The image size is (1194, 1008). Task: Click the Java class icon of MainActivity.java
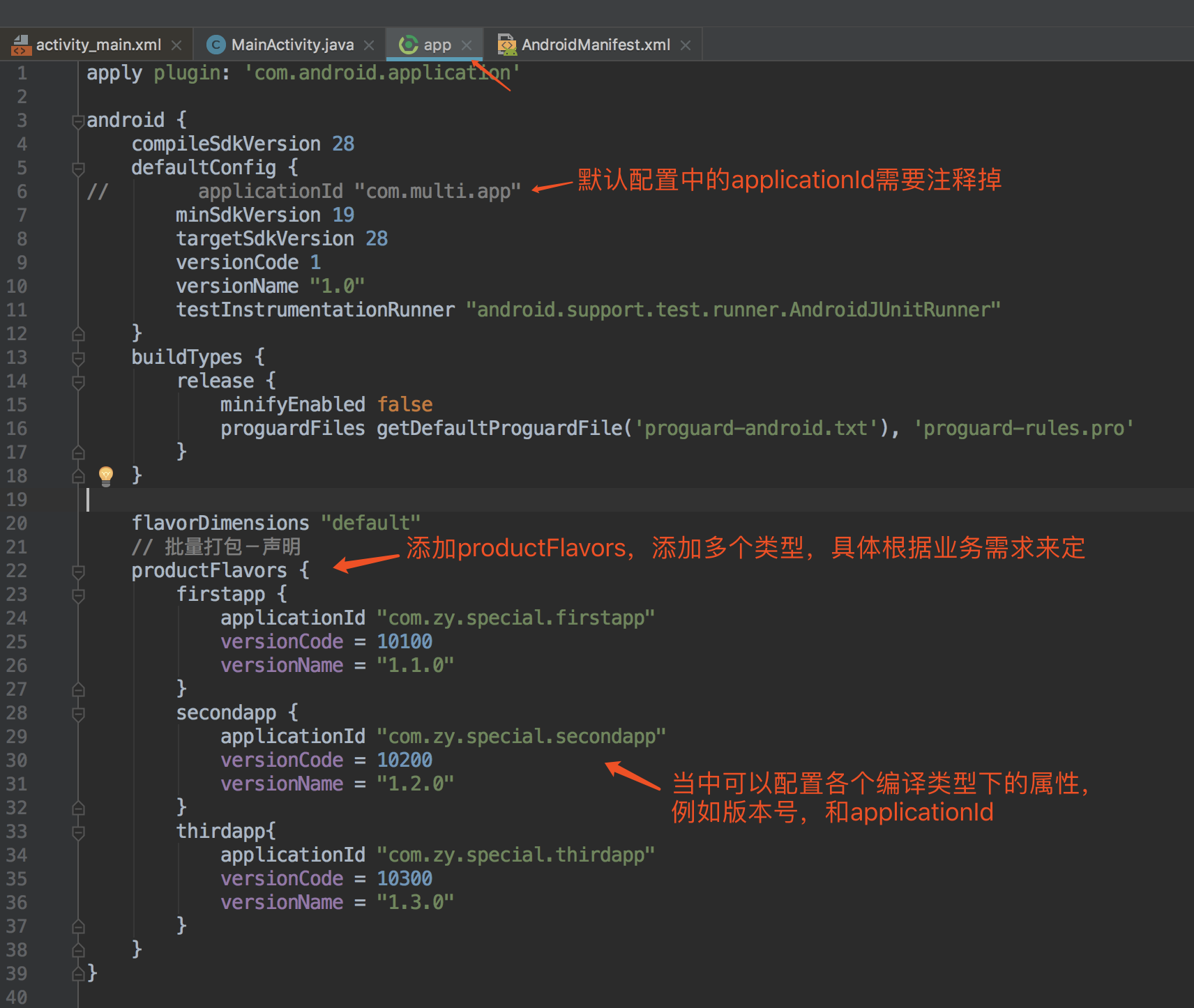(x=216, y=45)
